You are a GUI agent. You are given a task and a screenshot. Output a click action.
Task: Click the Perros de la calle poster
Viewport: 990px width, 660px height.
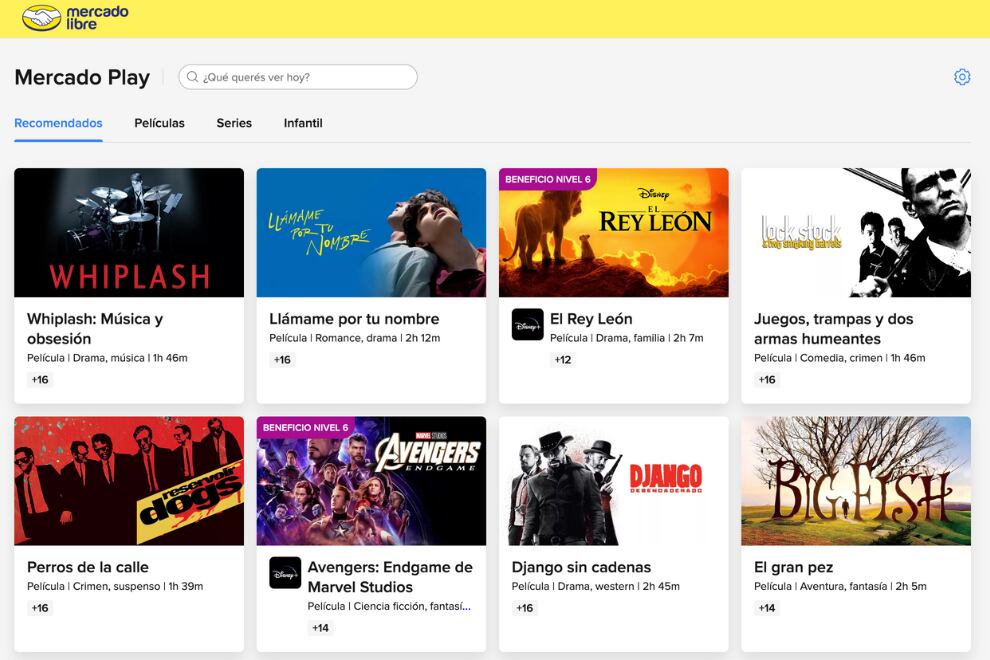(128, 481)
